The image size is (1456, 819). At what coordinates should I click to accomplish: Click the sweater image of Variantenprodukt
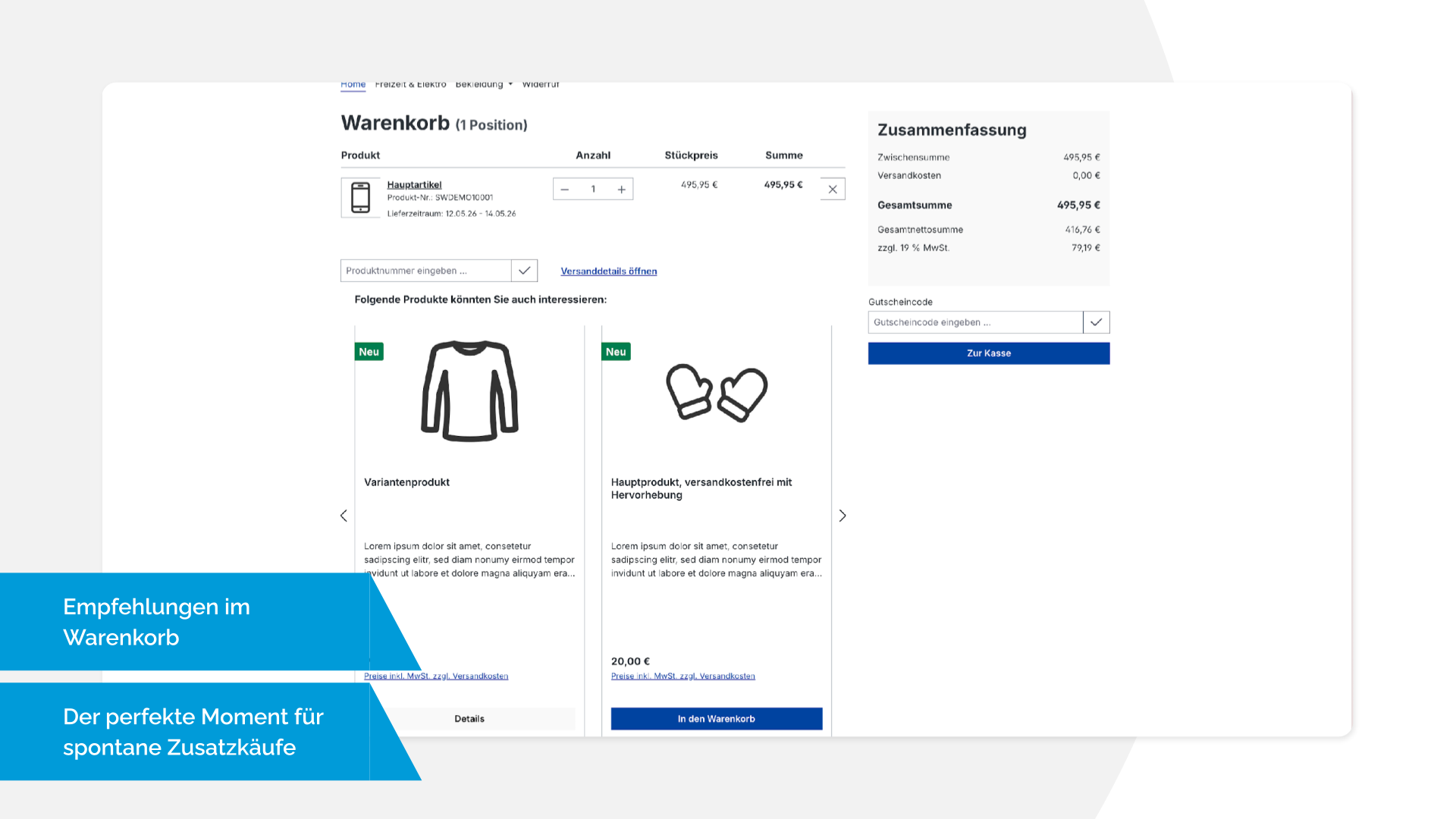pyautogui.click(x=469, y=391)
